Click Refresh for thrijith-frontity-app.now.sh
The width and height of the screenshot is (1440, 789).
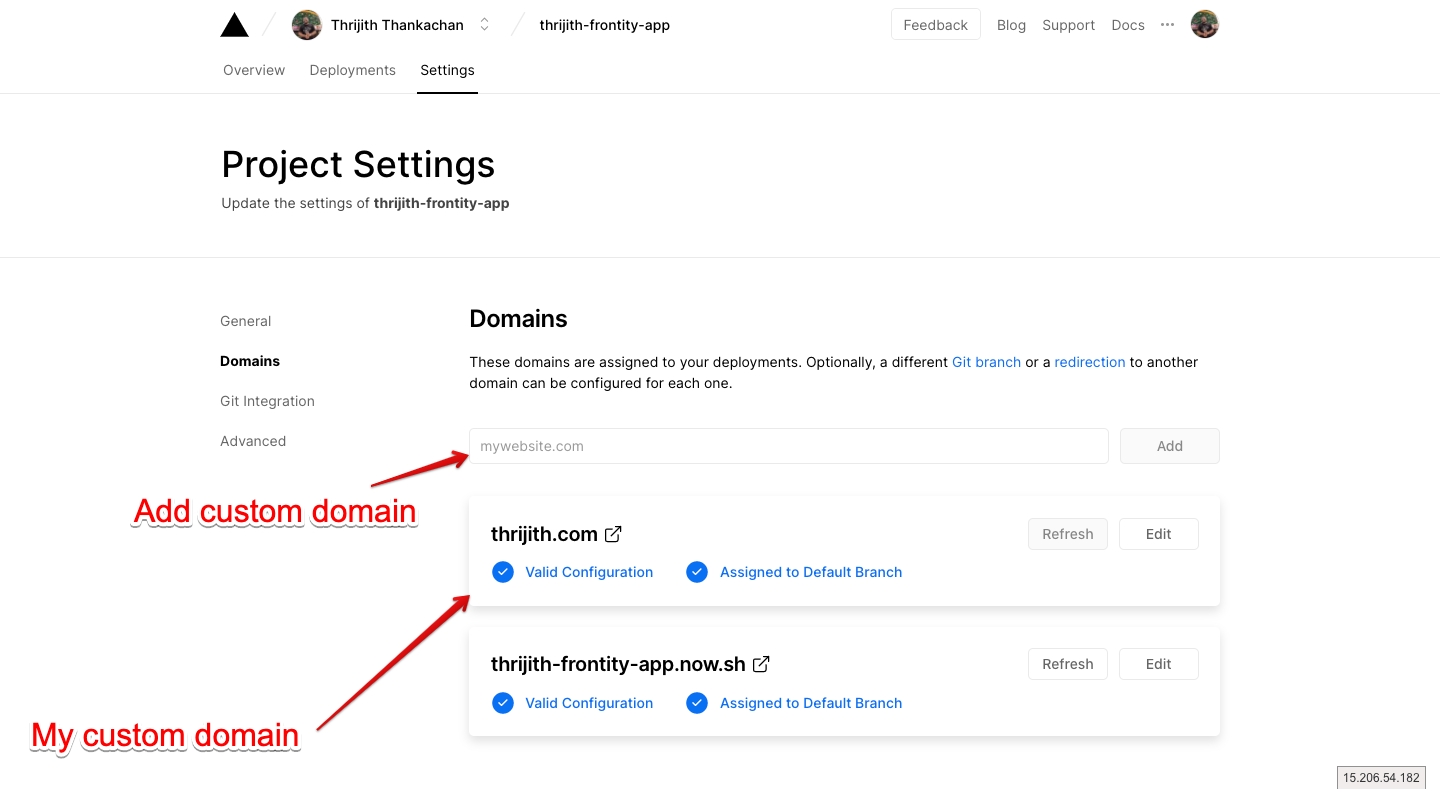(x=1068, y=664)
